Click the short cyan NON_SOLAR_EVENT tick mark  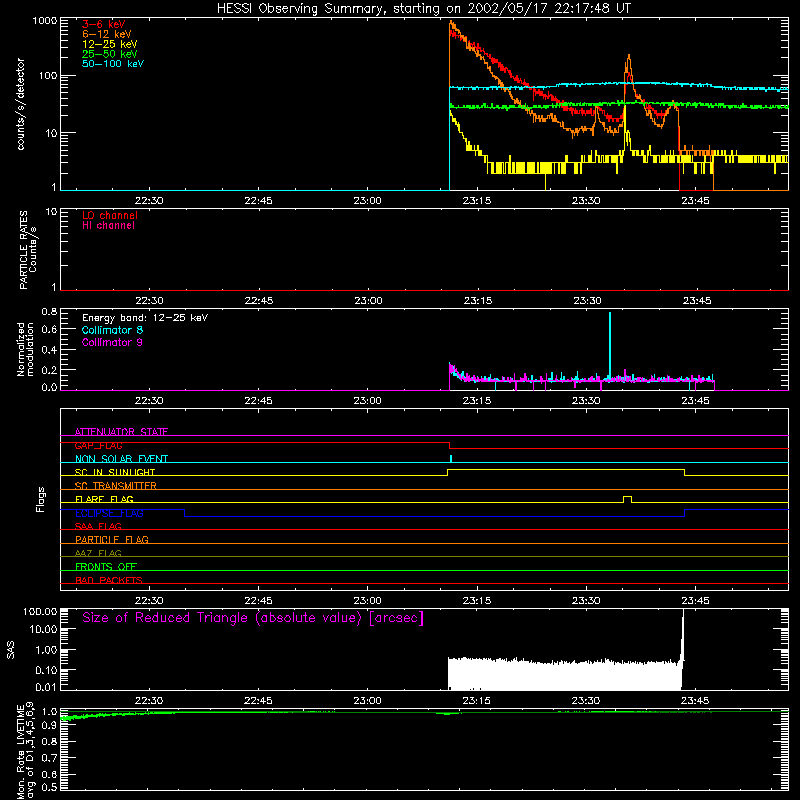(451, 459)
